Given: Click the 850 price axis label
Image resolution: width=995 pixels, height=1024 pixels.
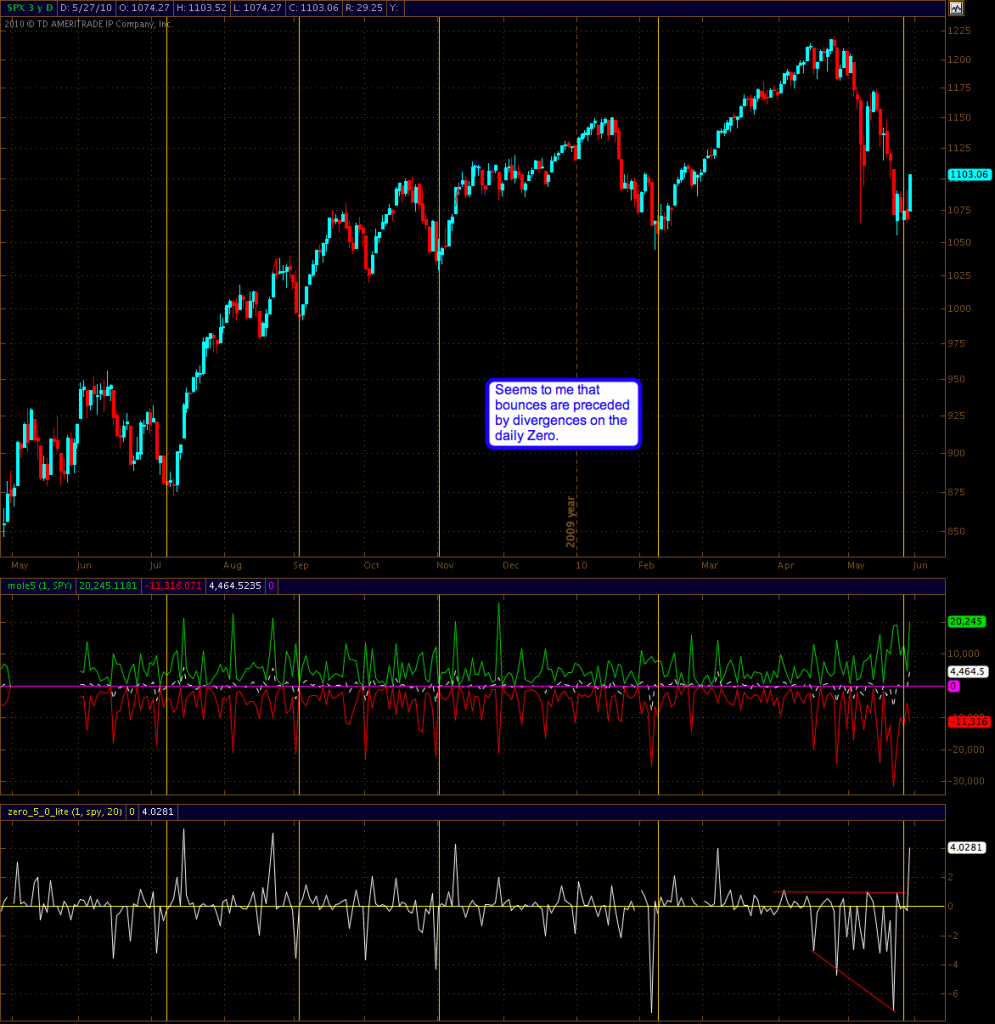Looking at the screenshot, I should point(956,532).
